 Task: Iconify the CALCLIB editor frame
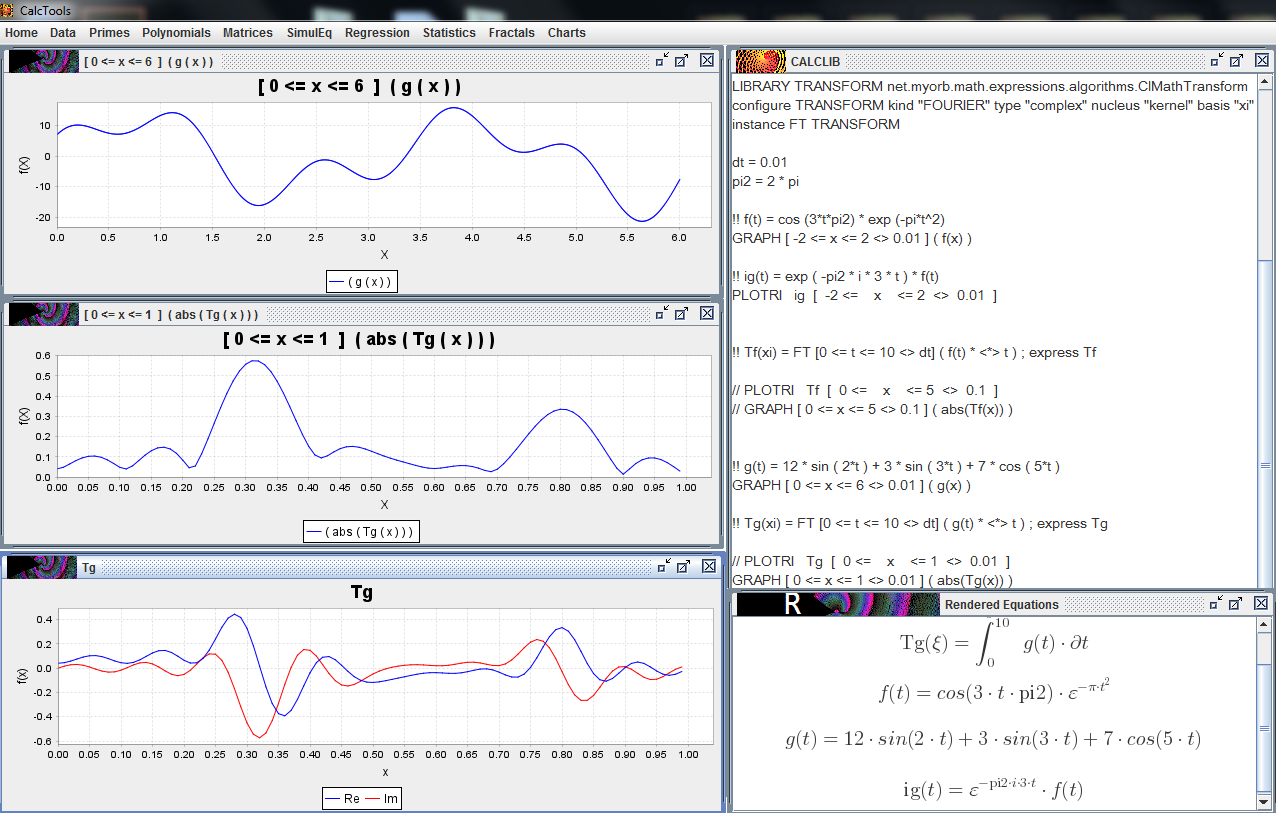click(1216, 61)
